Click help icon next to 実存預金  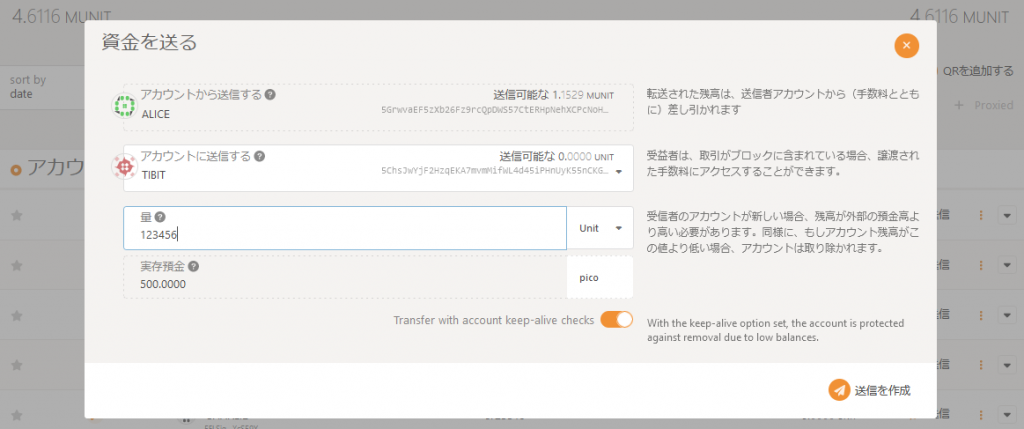tap(193, 267)
